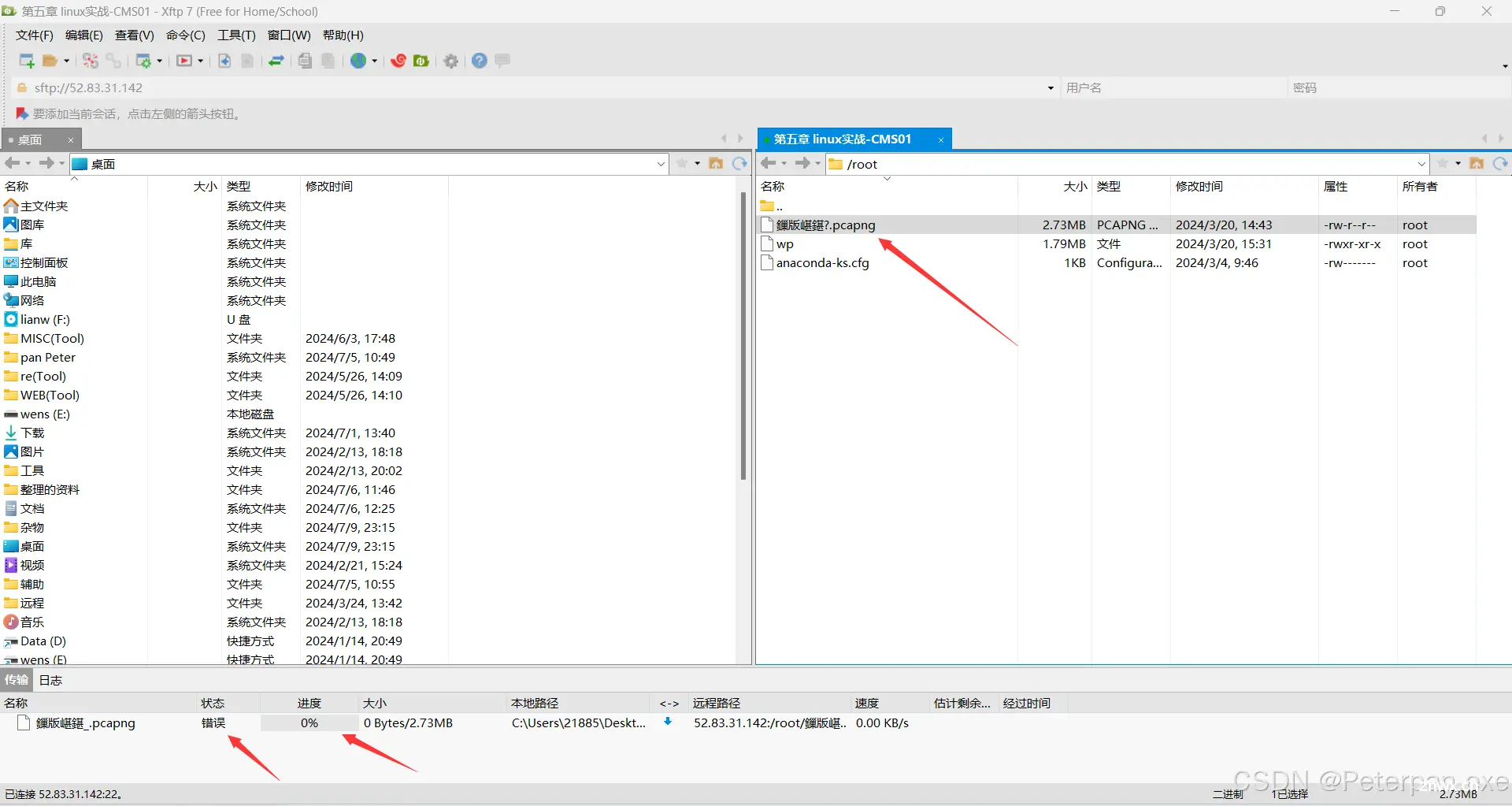Screen dimensions: 1512x806
Task: Click local pane favorites star icon
Action: [x=682, y=163]
